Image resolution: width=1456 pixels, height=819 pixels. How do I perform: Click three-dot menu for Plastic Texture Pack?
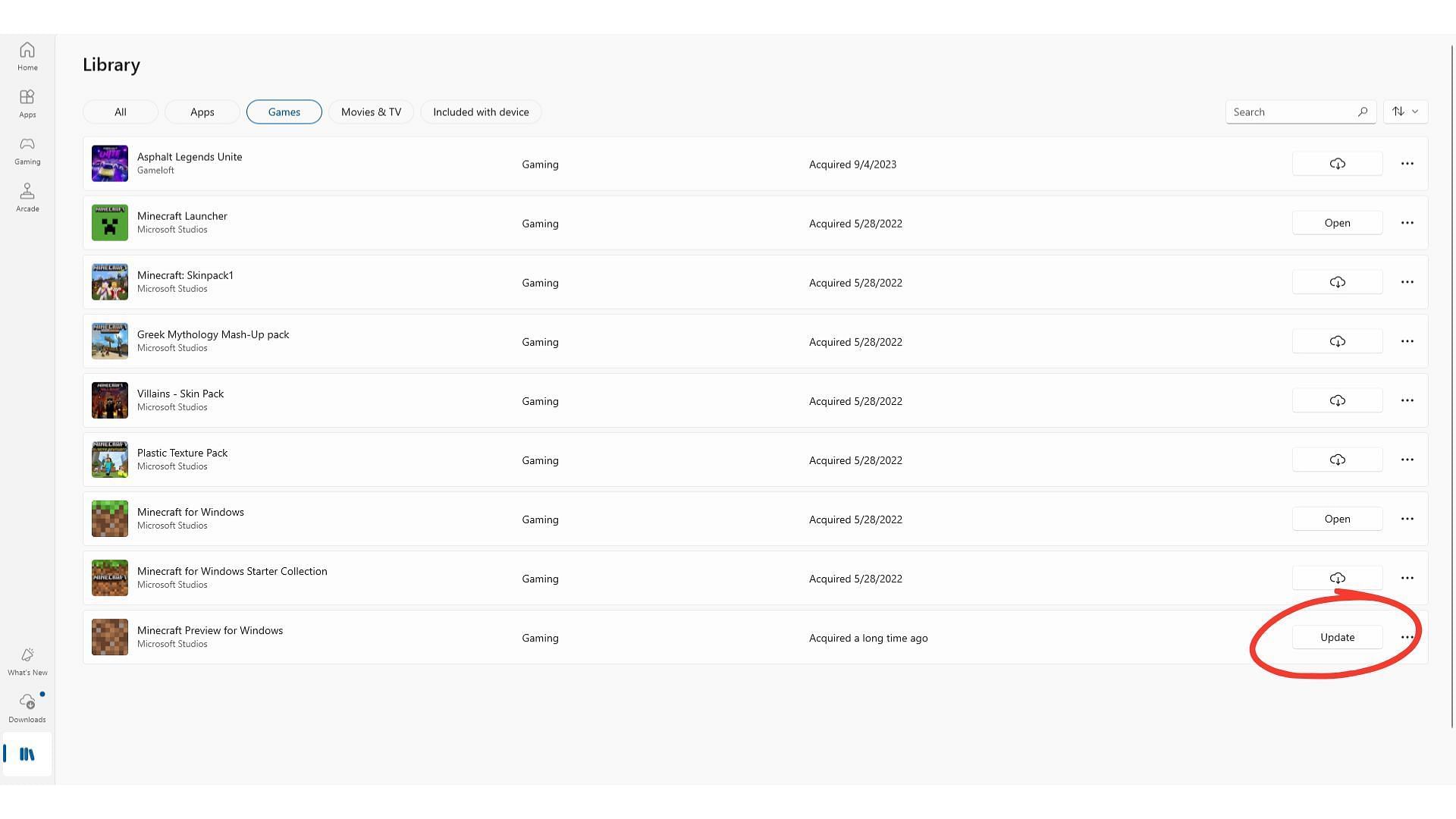click(x=1407, y=460)
